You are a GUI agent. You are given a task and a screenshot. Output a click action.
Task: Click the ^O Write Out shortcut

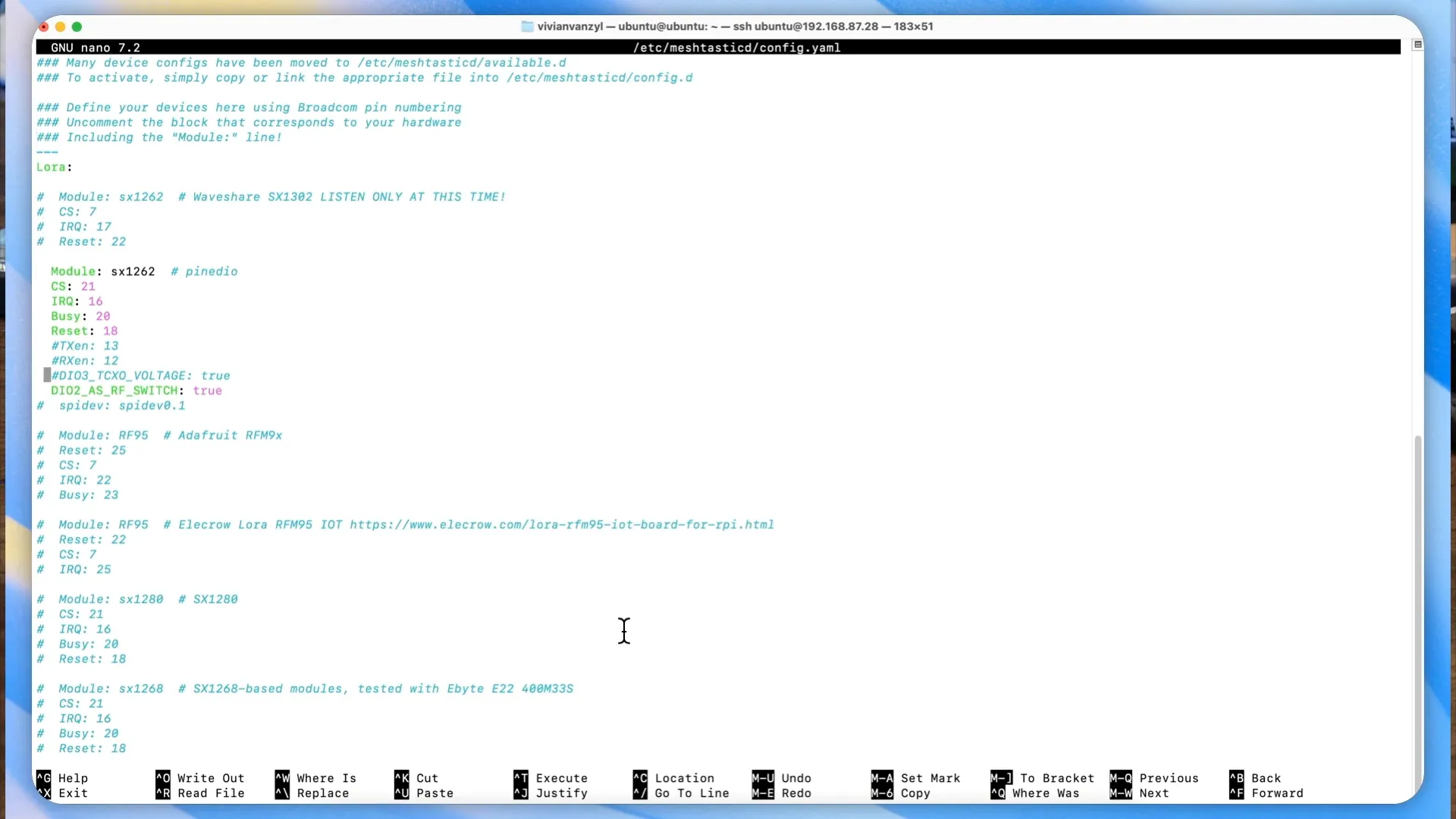(200, 778)
